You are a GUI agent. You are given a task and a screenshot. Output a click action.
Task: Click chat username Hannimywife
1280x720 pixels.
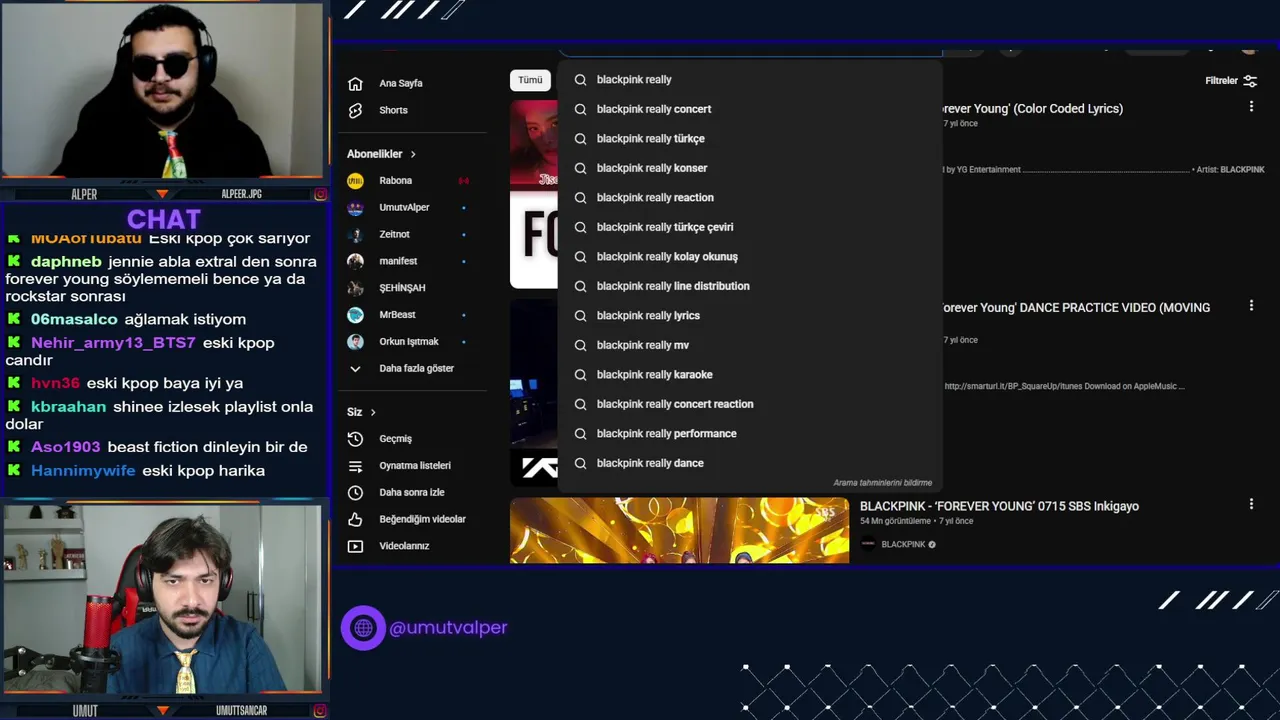(x=83, y=471)
